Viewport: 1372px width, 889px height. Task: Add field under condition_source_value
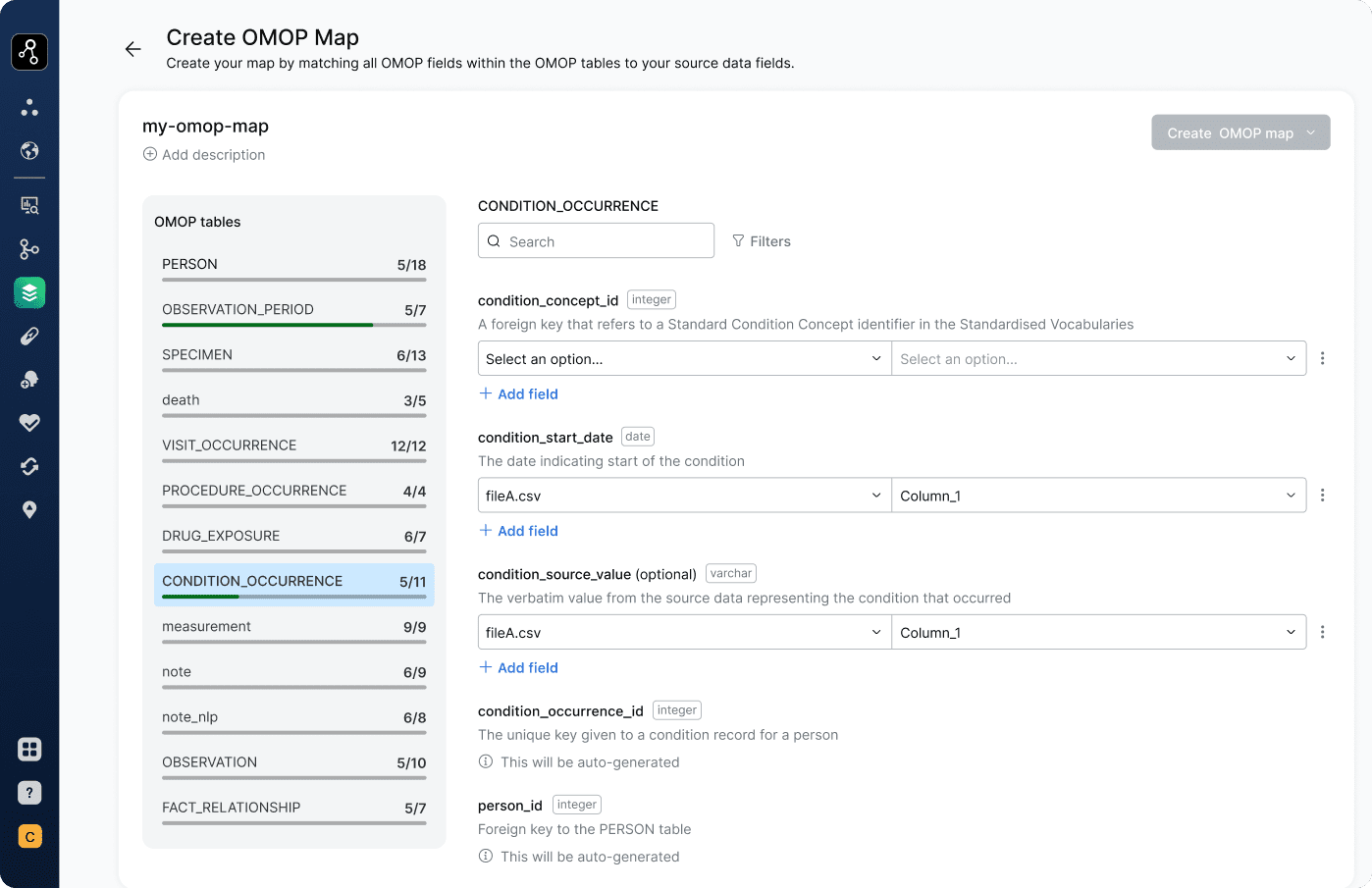tap(518, 667)
